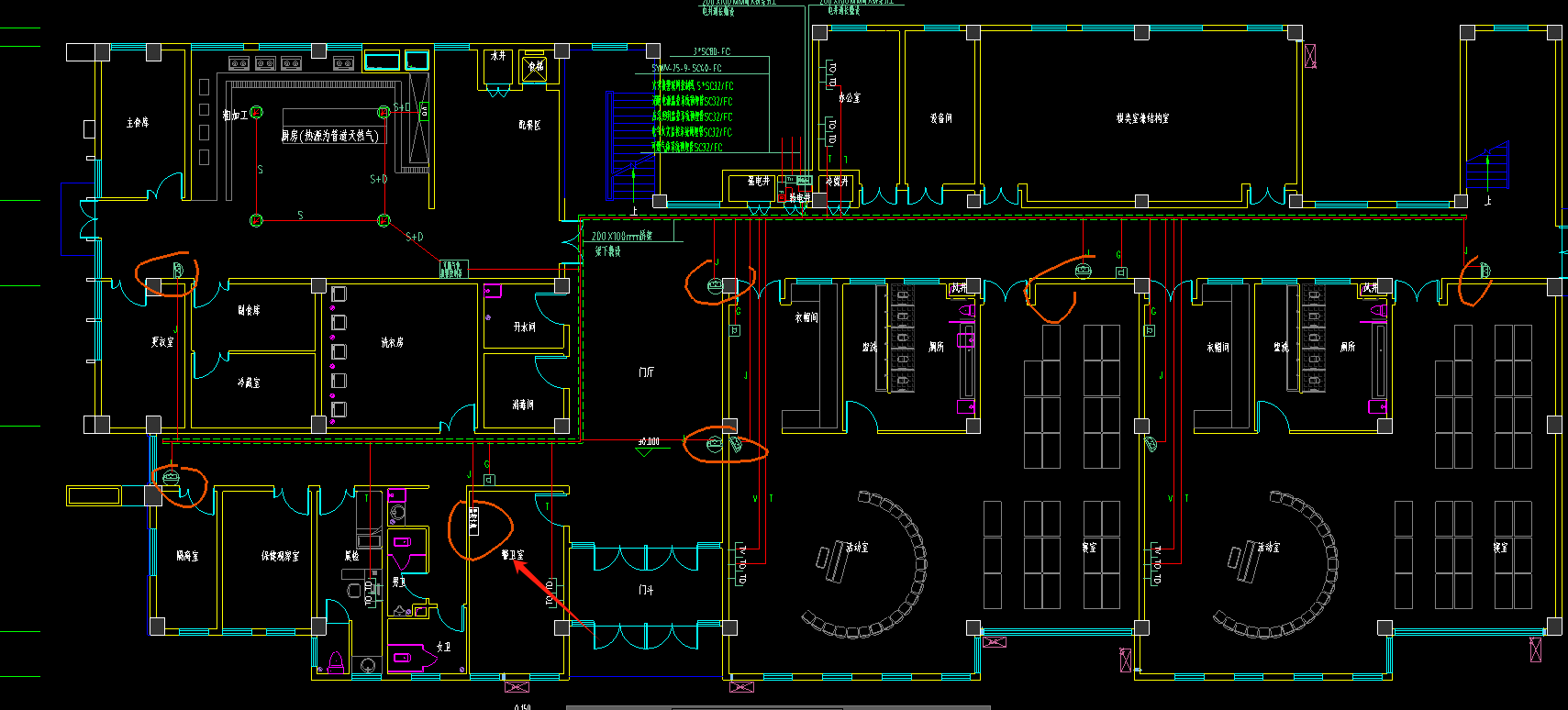The image size is (1568, 710).
Task: Select the 晨检 label
Action: (x=351, y=556)
